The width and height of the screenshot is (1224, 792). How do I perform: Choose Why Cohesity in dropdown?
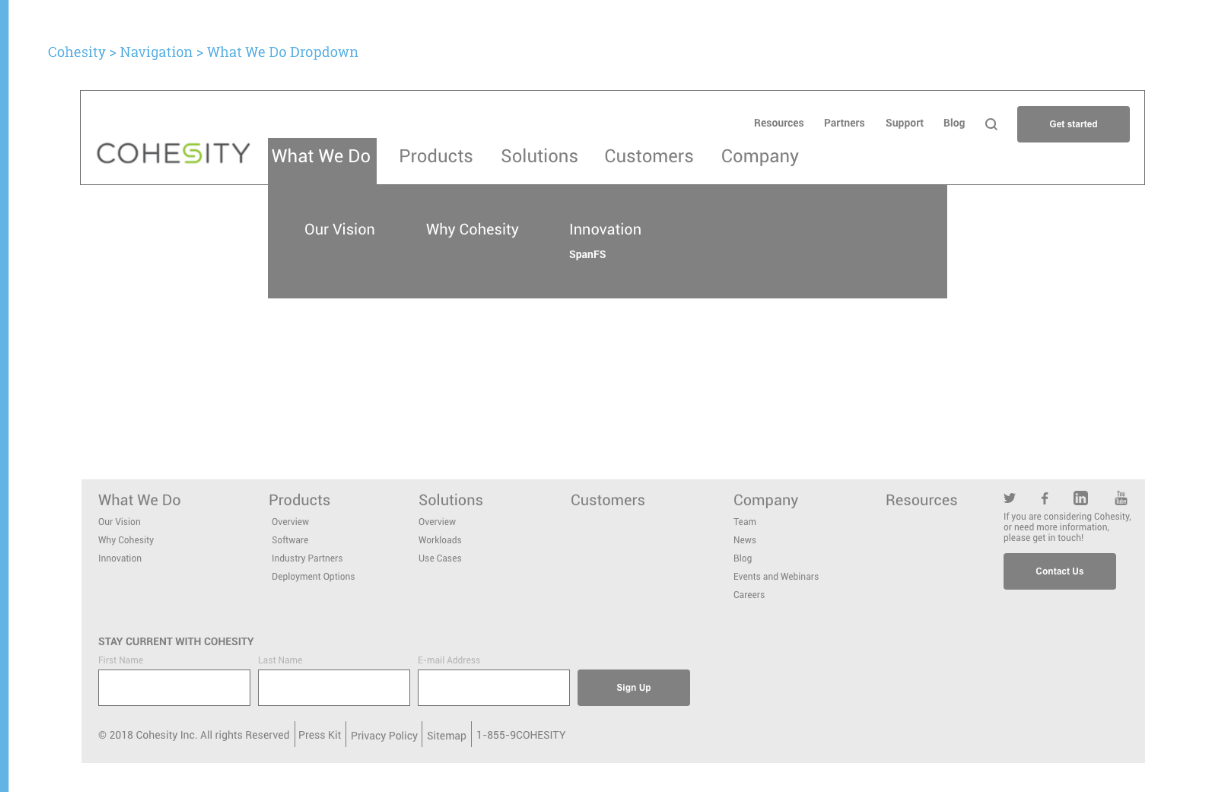coord(472,229)
